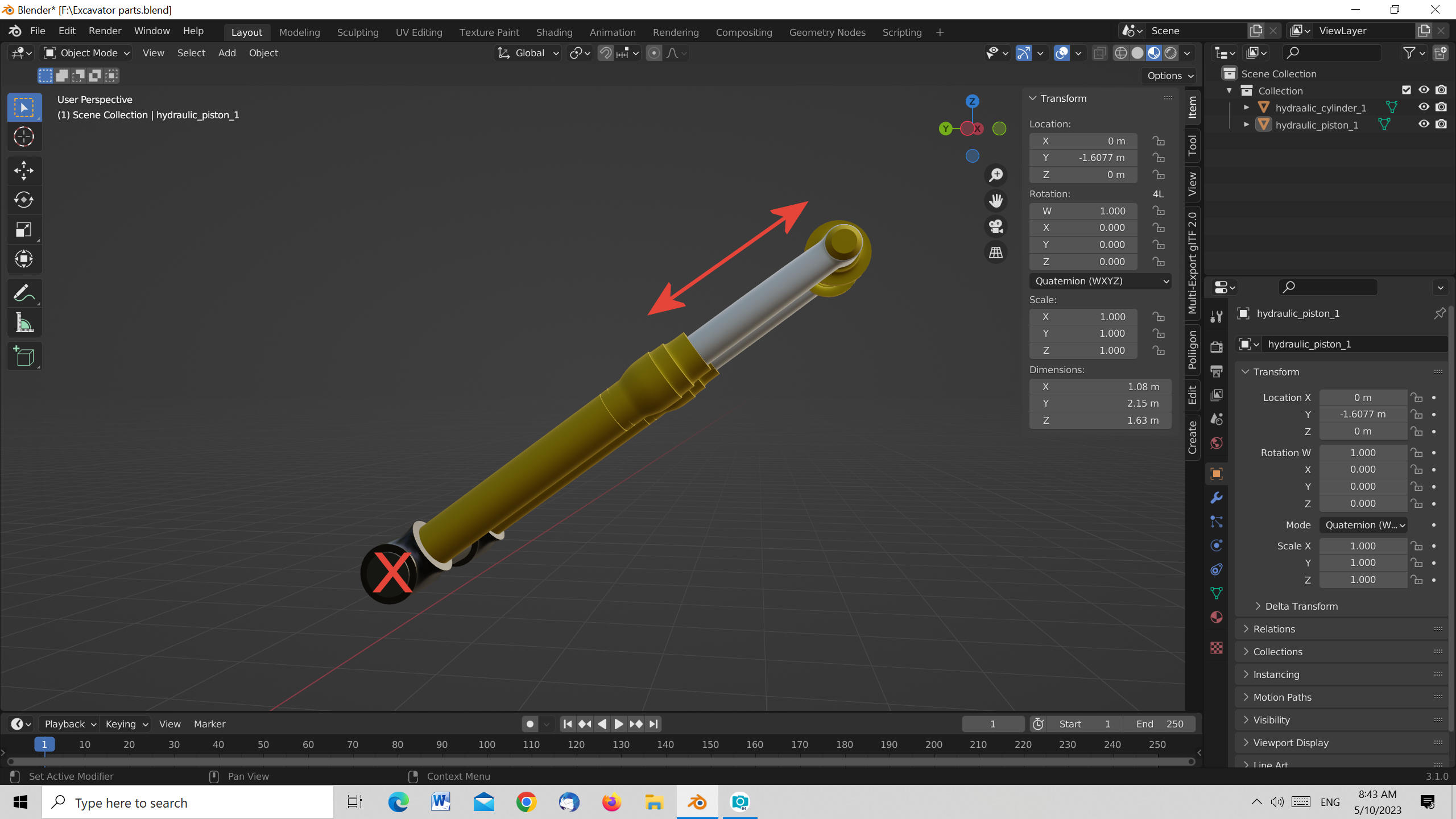Activate the Move tool
The image size is (1456, 819).
[24, 171]
